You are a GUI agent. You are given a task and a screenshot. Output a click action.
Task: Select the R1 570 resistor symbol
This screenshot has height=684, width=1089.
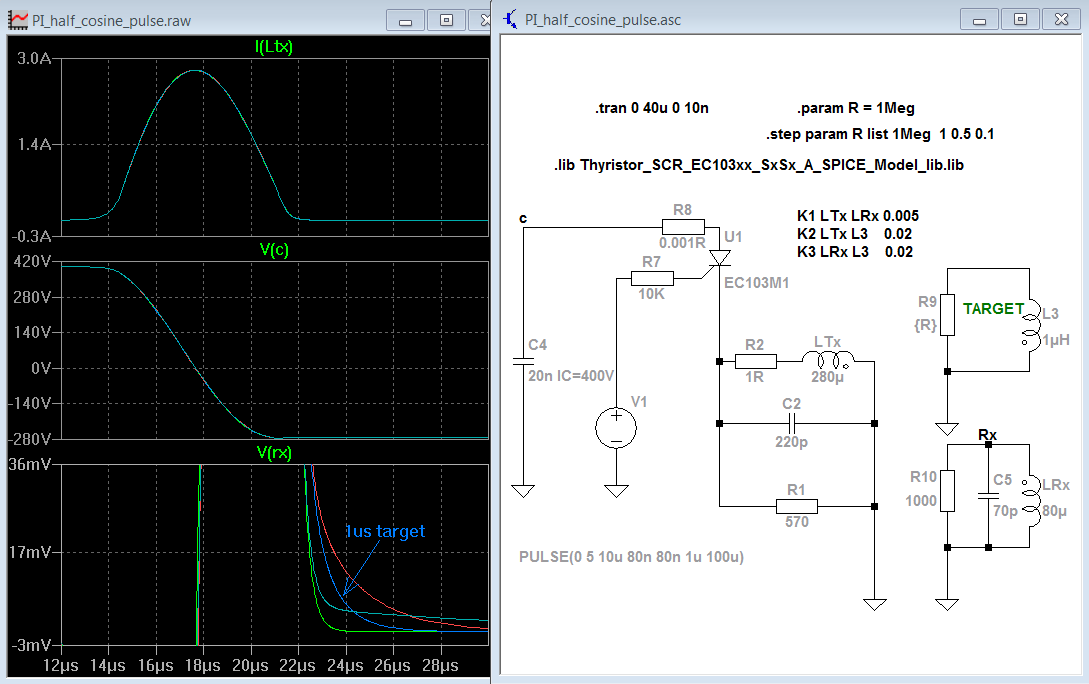click(797, 506)
